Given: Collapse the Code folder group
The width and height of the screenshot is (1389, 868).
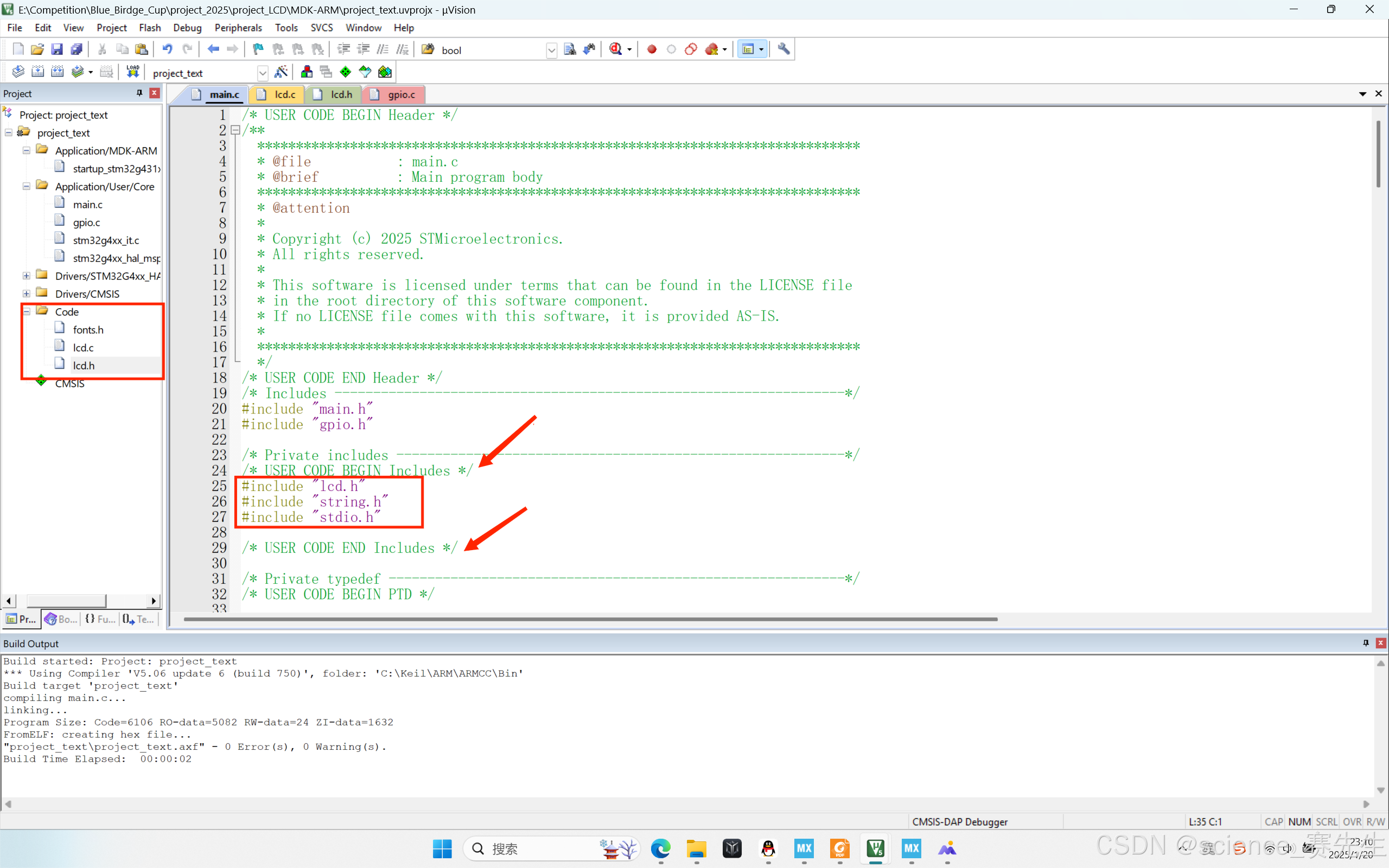Looking at the screenshot, I should [27, 312].
